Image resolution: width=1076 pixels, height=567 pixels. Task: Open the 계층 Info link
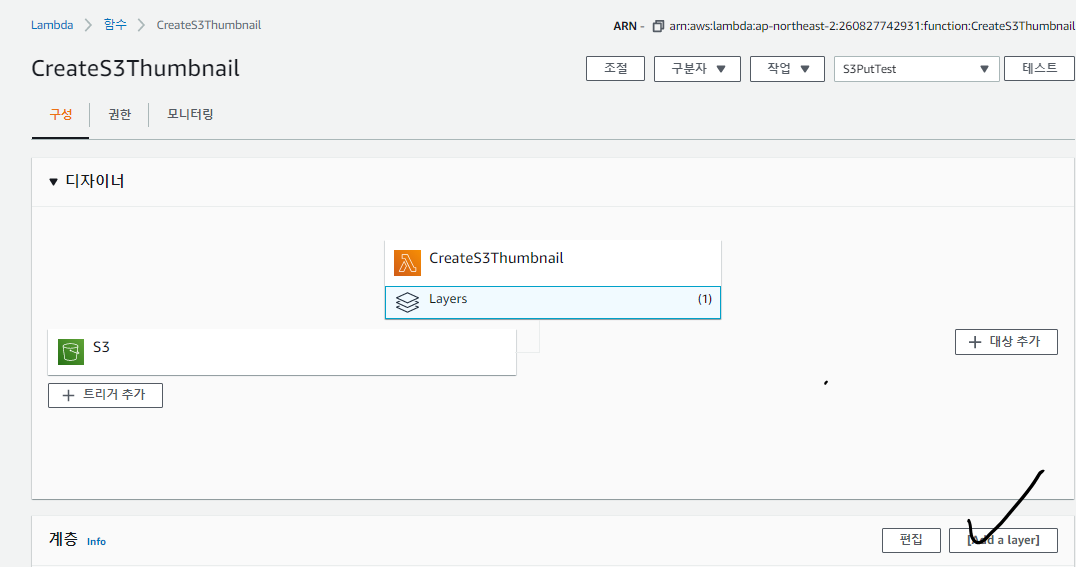click(96, 542)
